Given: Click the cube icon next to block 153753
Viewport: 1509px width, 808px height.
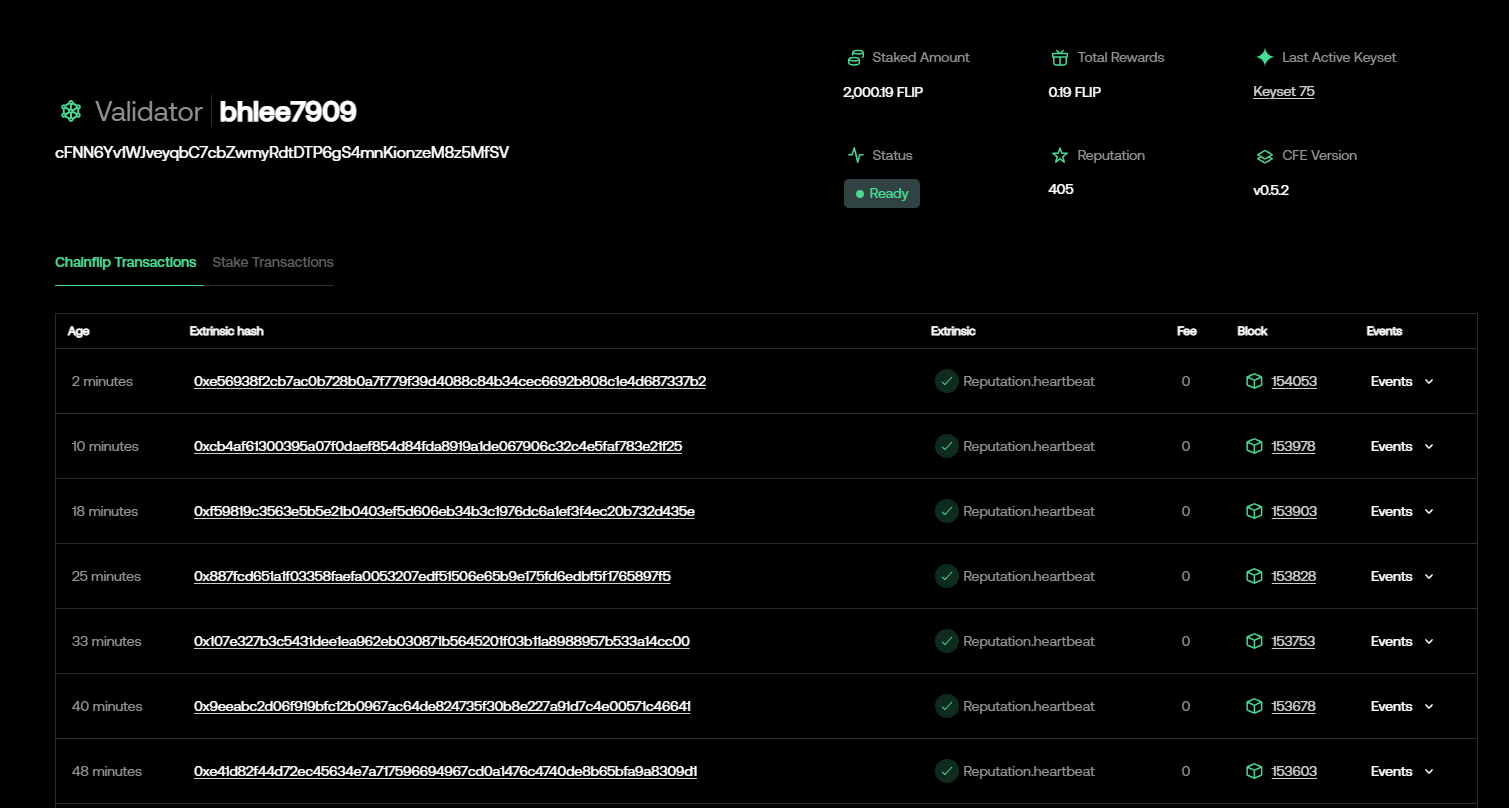Looking at the screenshot, I should pos(1254,641).
